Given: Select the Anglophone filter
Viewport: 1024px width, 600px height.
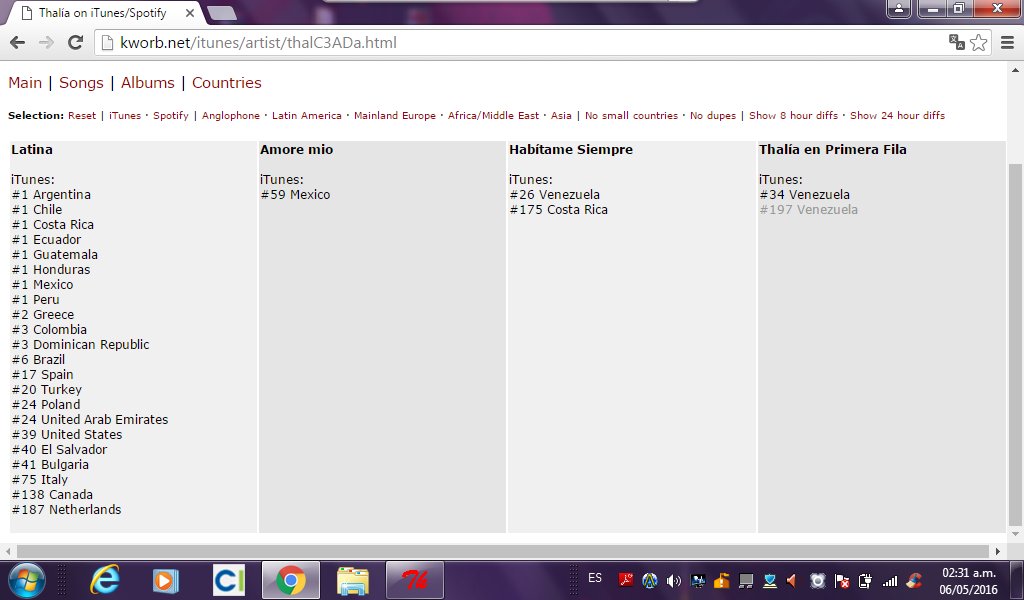Looking at the screenshot, I should [x=231, y=116].
